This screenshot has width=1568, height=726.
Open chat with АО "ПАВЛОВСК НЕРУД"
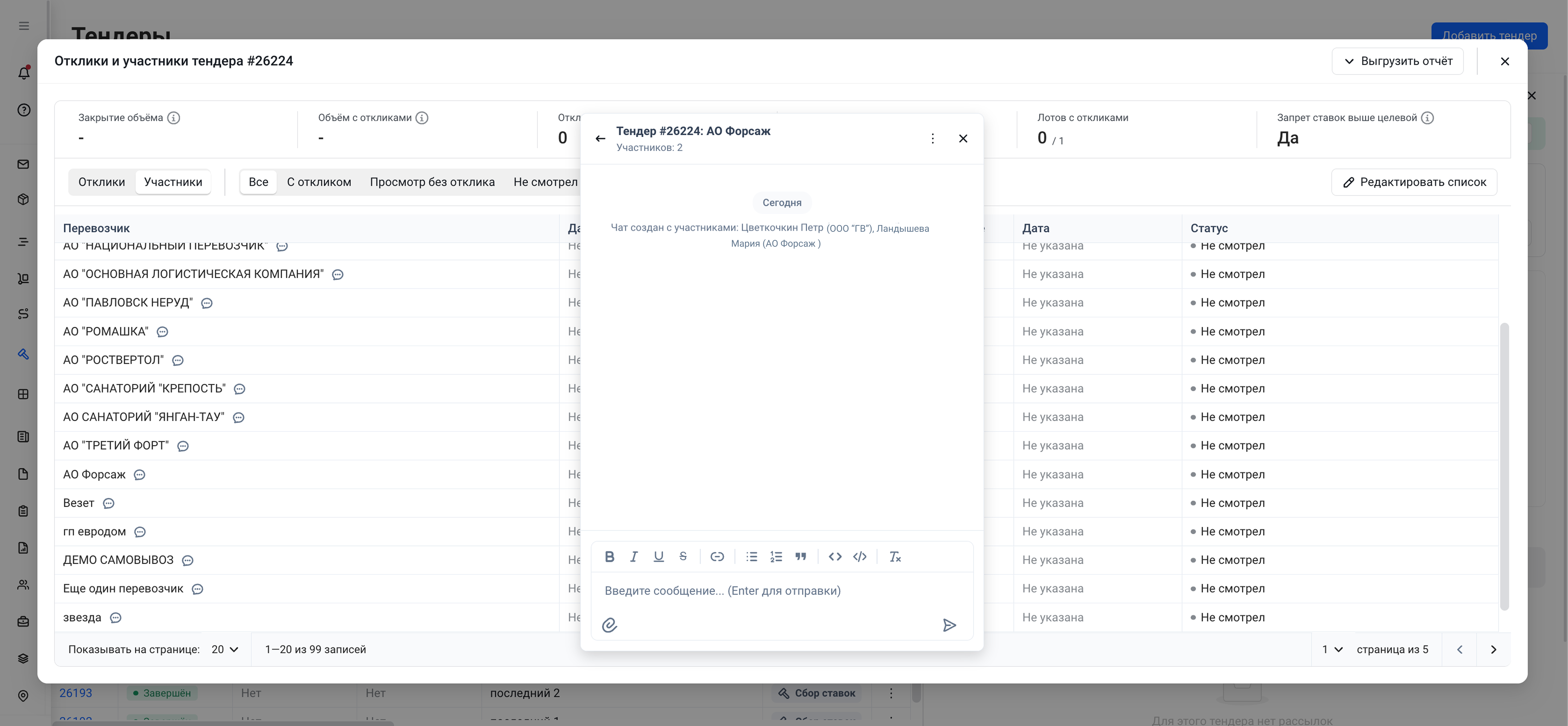207,303
